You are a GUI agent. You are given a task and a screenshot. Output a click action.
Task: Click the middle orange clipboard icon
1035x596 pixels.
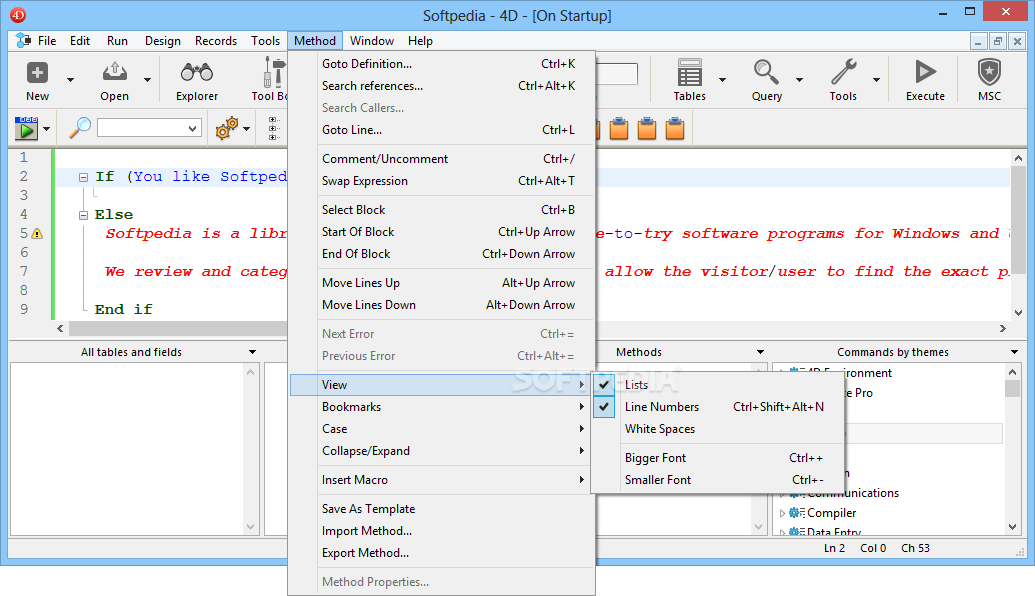(647, 128)
